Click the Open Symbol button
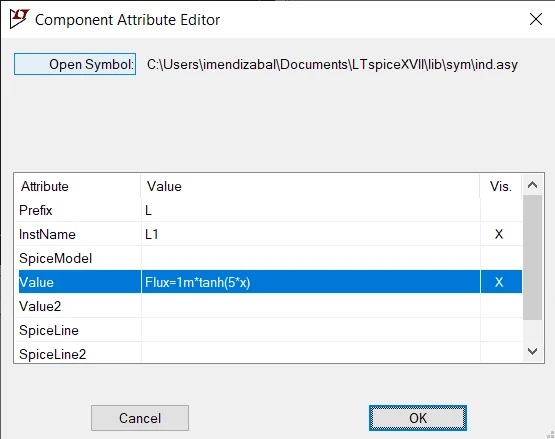 tap(75, 64)
